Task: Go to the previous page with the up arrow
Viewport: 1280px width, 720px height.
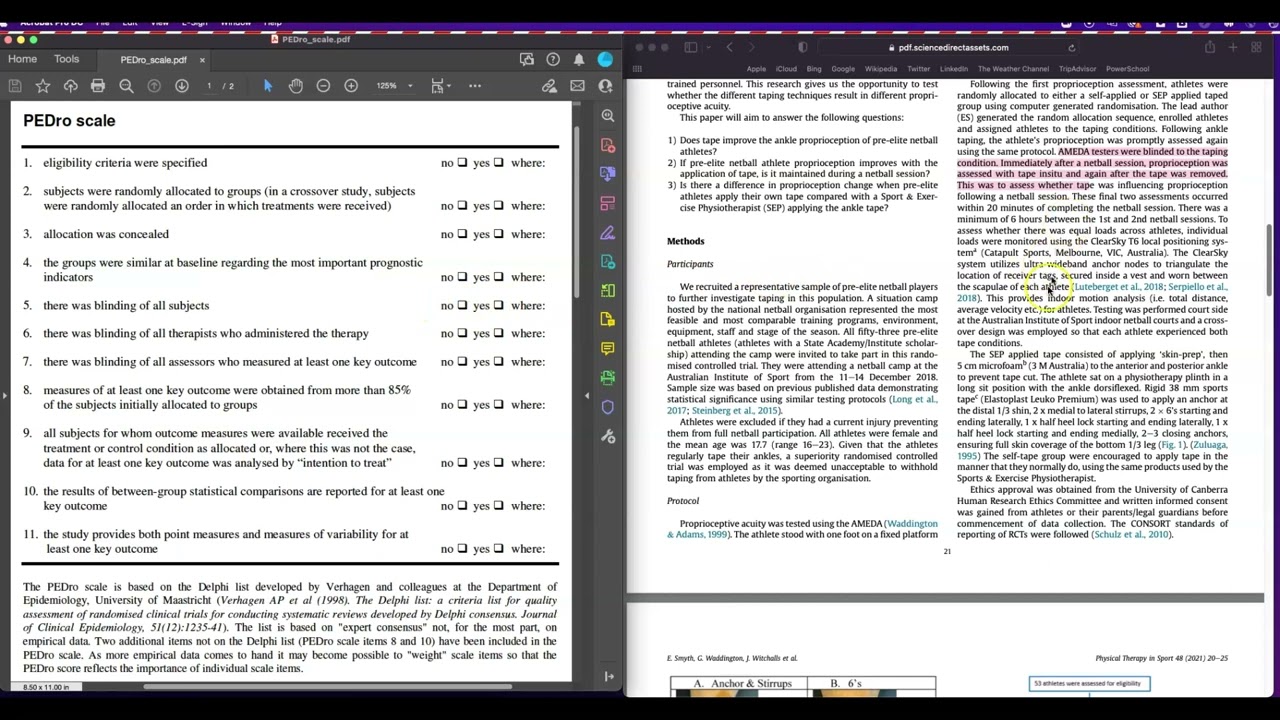Action: [154, 86]
